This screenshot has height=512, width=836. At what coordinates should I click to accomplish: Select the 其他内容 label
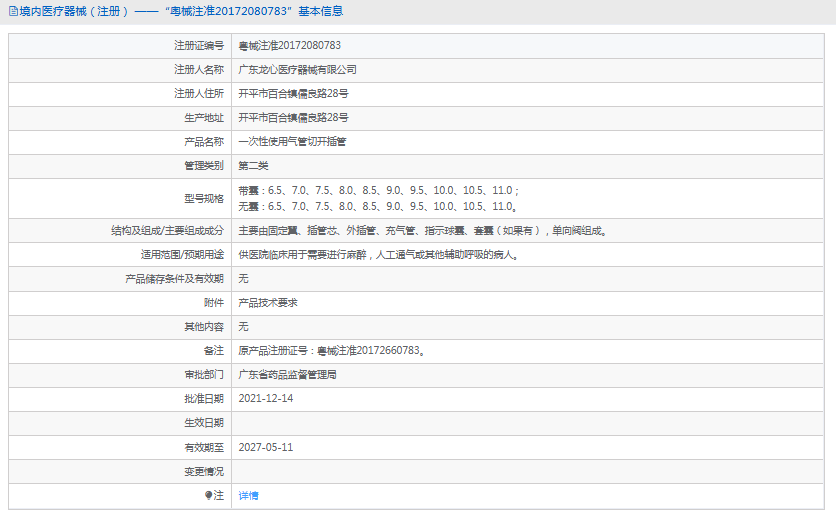click(204, 327)
